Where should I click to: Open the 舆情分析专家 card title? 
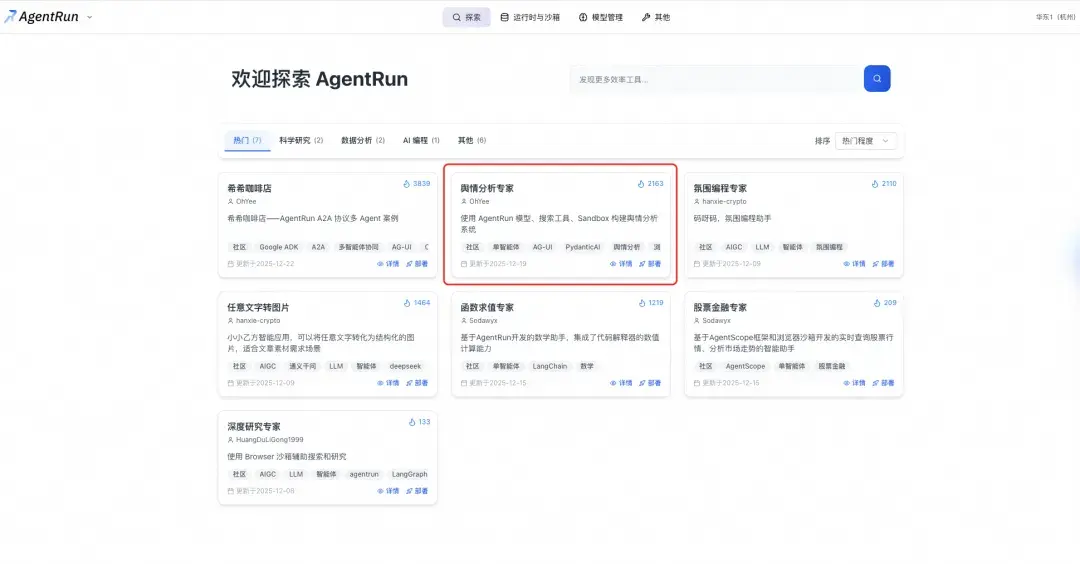[x=487, y=188]
